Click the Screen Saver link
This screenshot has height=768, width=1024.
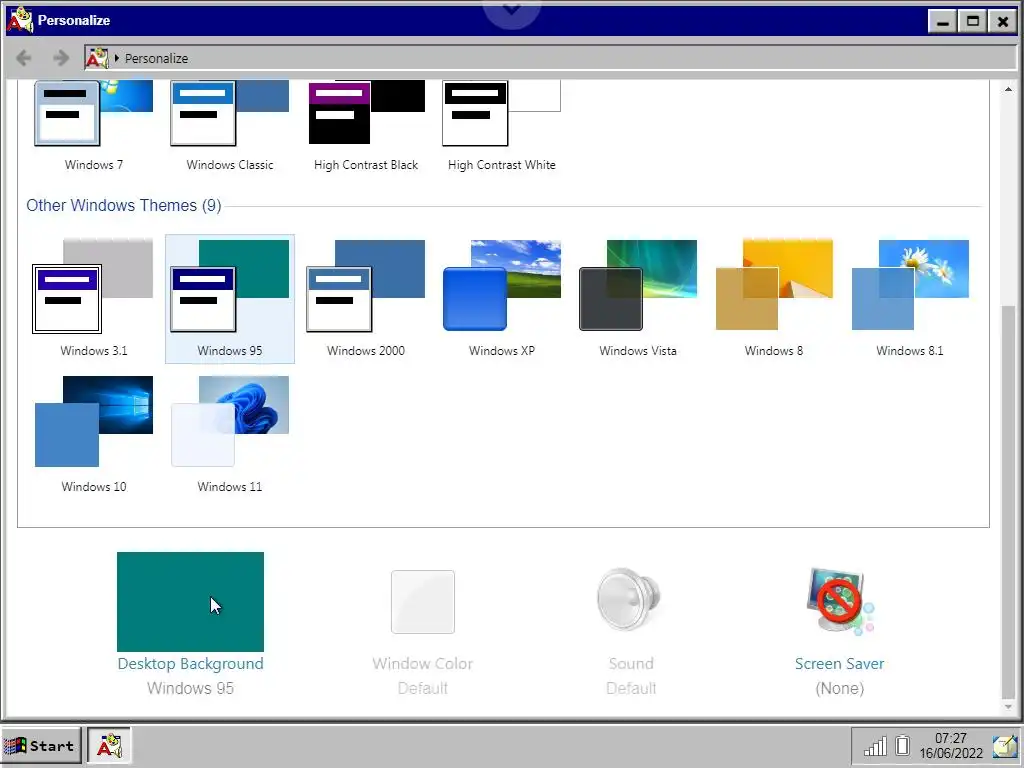click(x=839, y=664)
